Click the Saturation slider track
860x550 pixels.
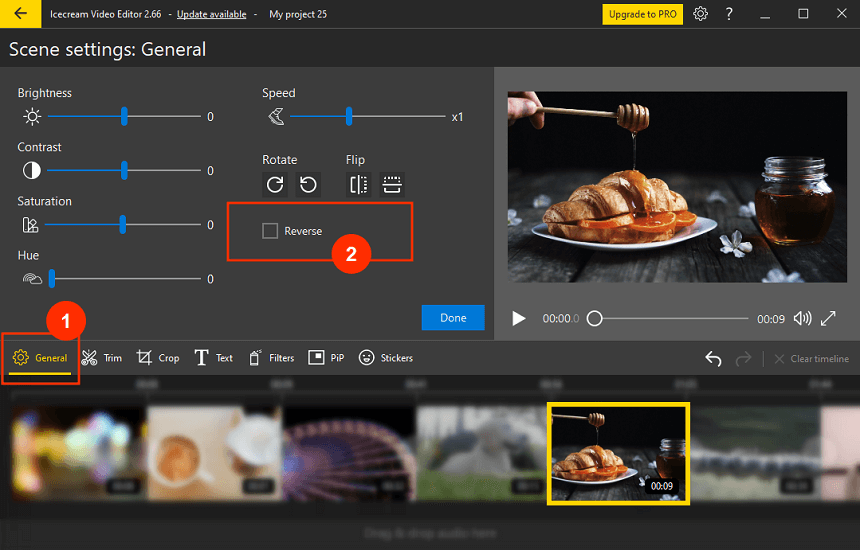124,224
